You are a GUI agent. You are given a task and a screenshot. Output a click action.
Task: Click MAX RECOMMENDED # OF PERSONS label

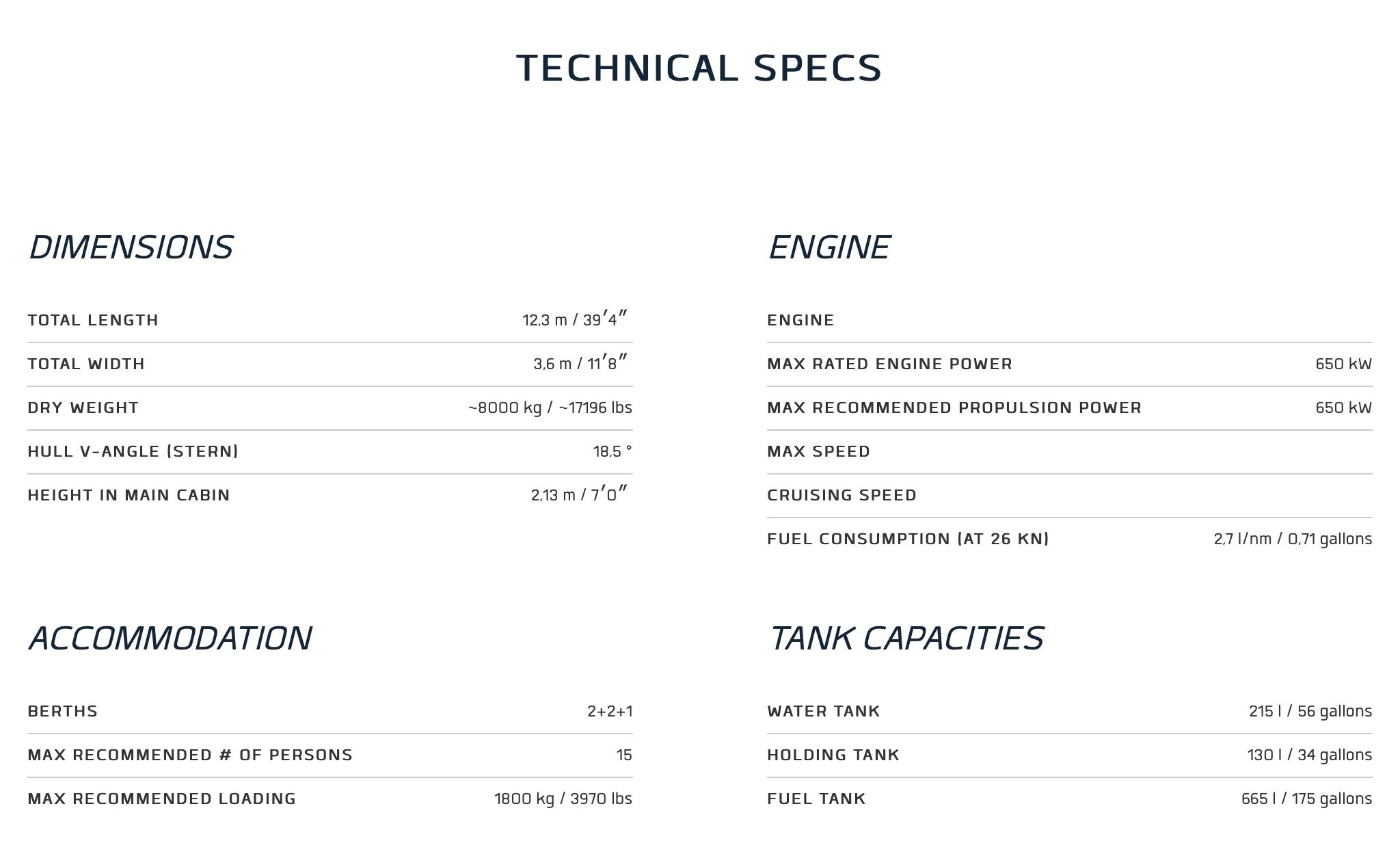[190, 755]
